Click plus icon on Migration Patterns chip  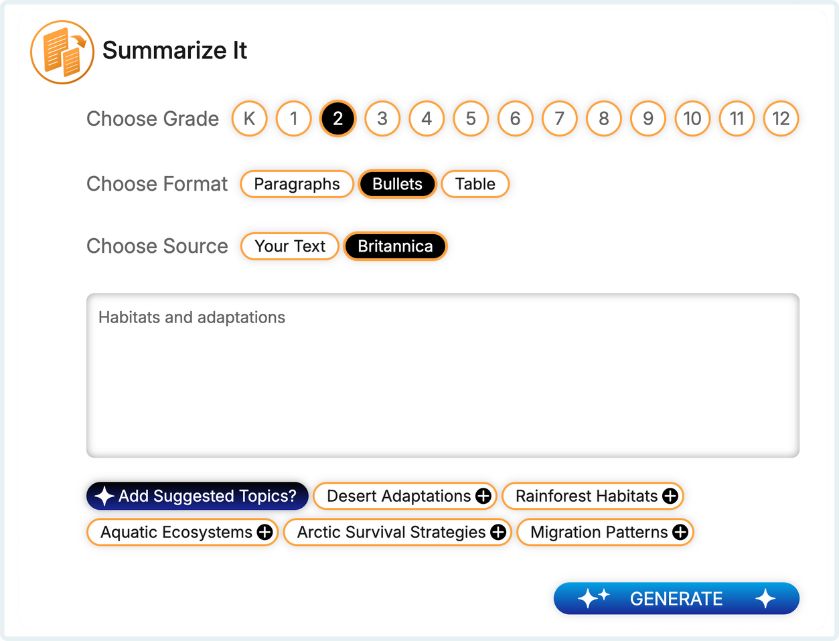click(680, 532)
